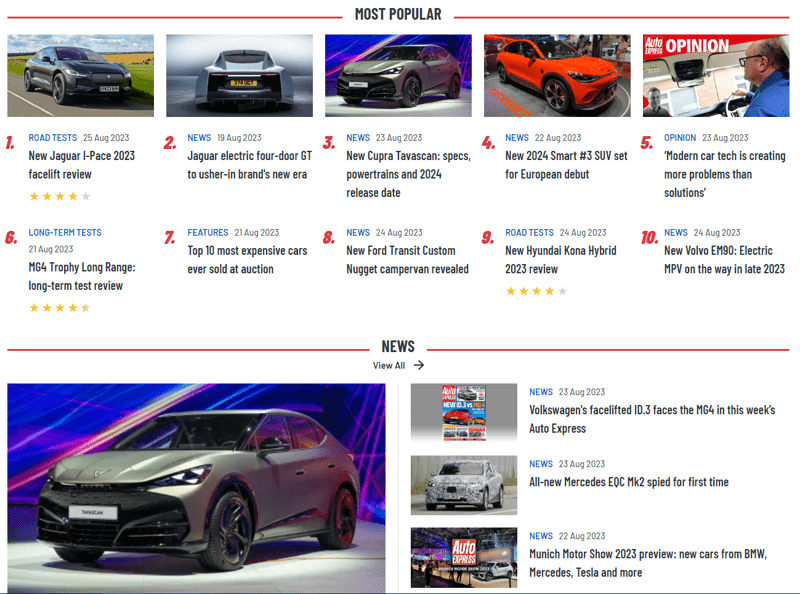The image size is (800, 594).
Task: Open the large Cupra Tavascan news image
Action: [196, 488]
